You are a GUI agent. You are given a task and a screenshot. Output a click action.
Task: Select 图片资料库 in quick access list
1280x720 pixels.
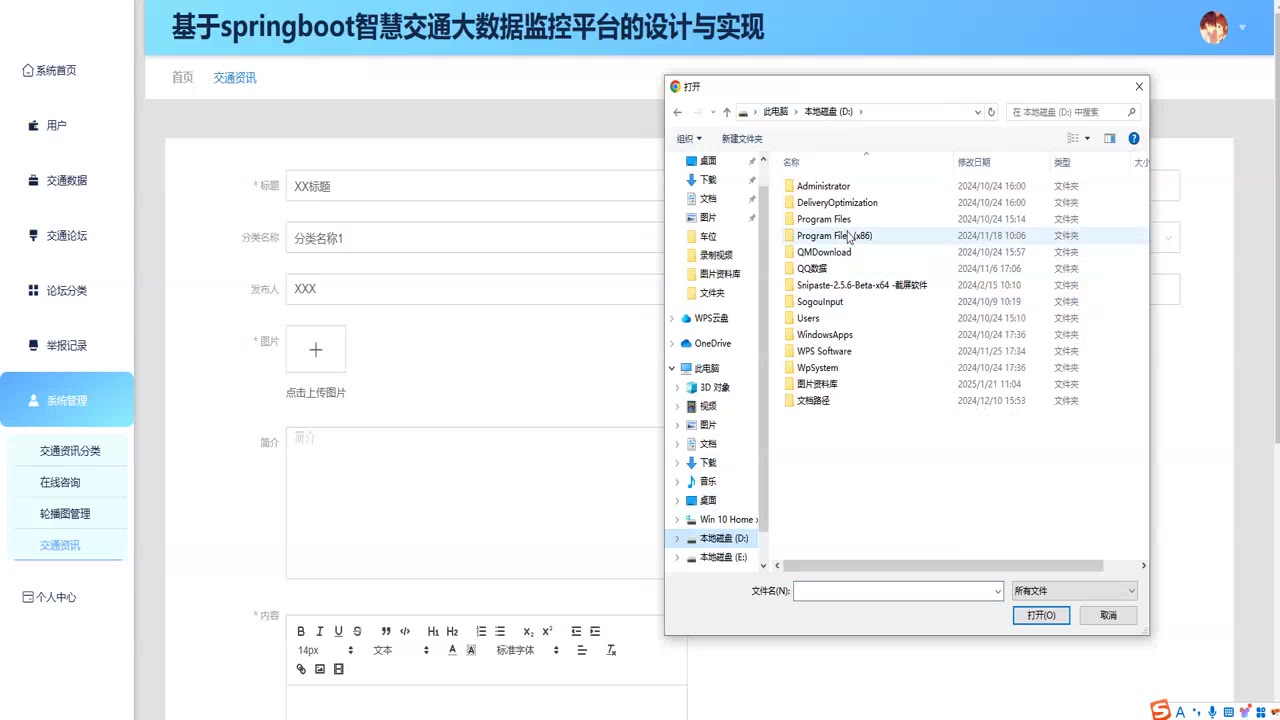(720, 274)
